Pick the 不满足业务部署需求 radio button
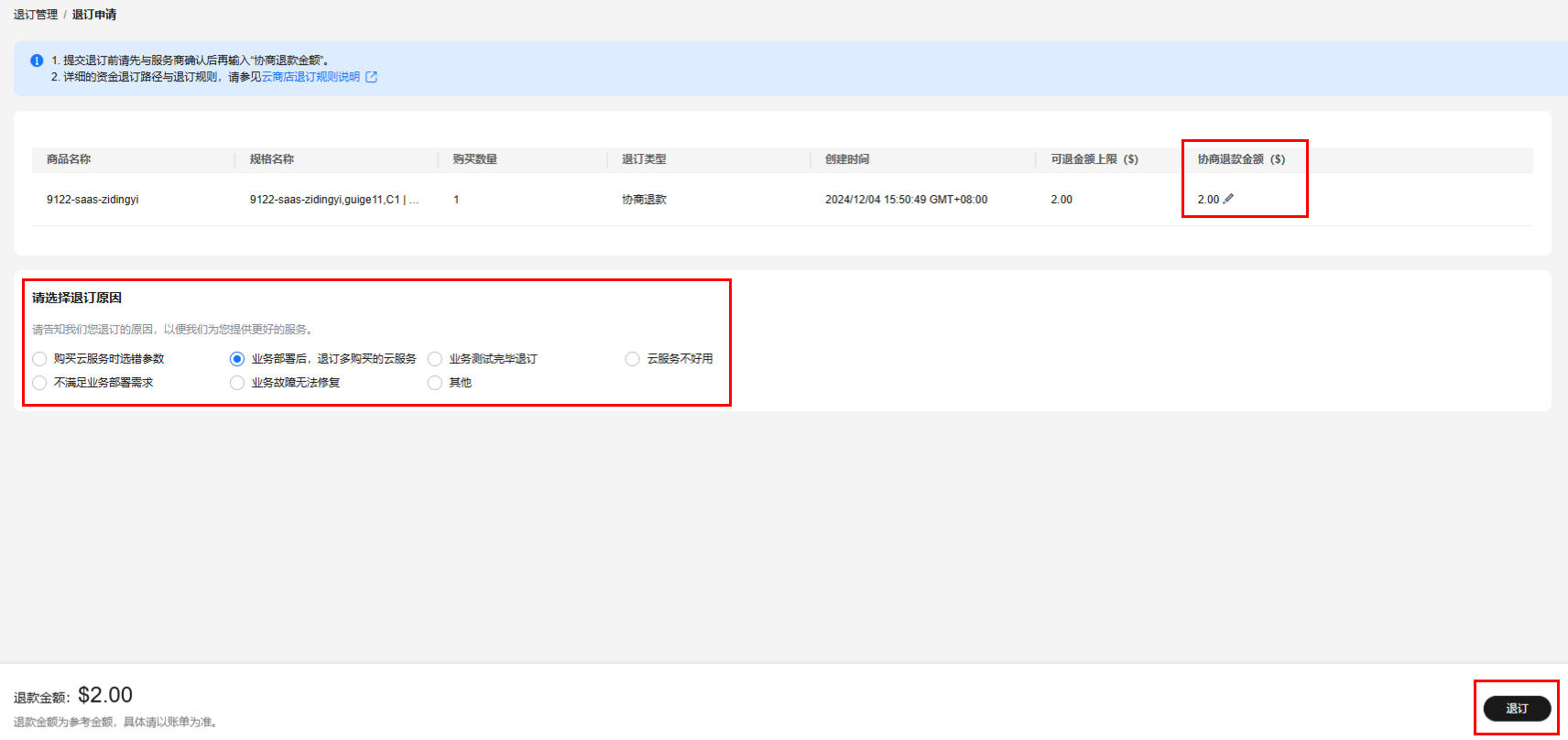 39,383
